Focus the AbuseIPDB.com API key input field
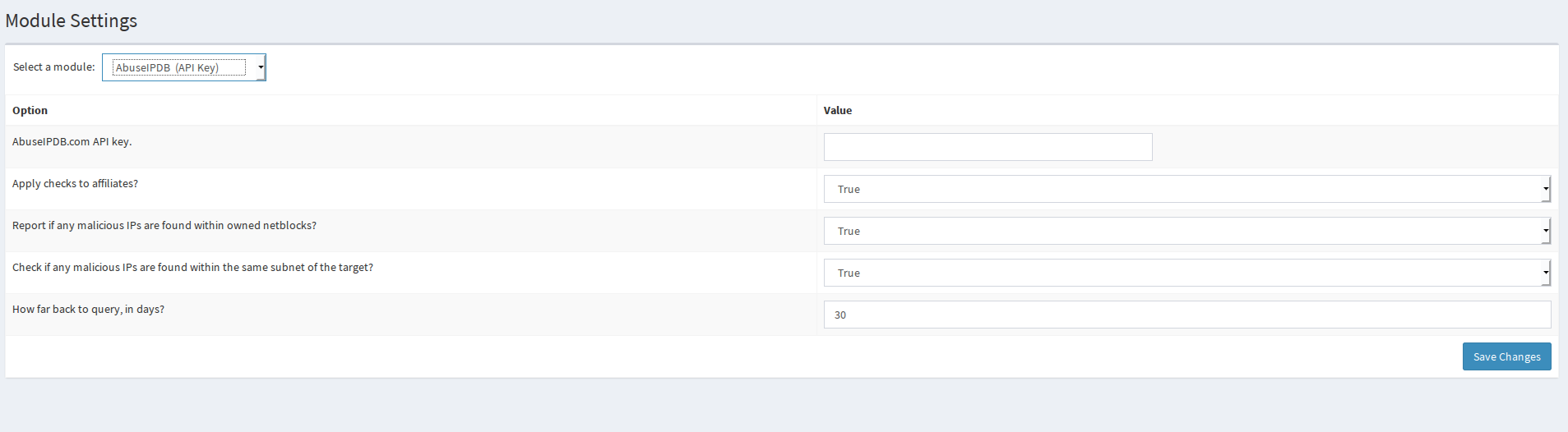 [x=988, y=147]
